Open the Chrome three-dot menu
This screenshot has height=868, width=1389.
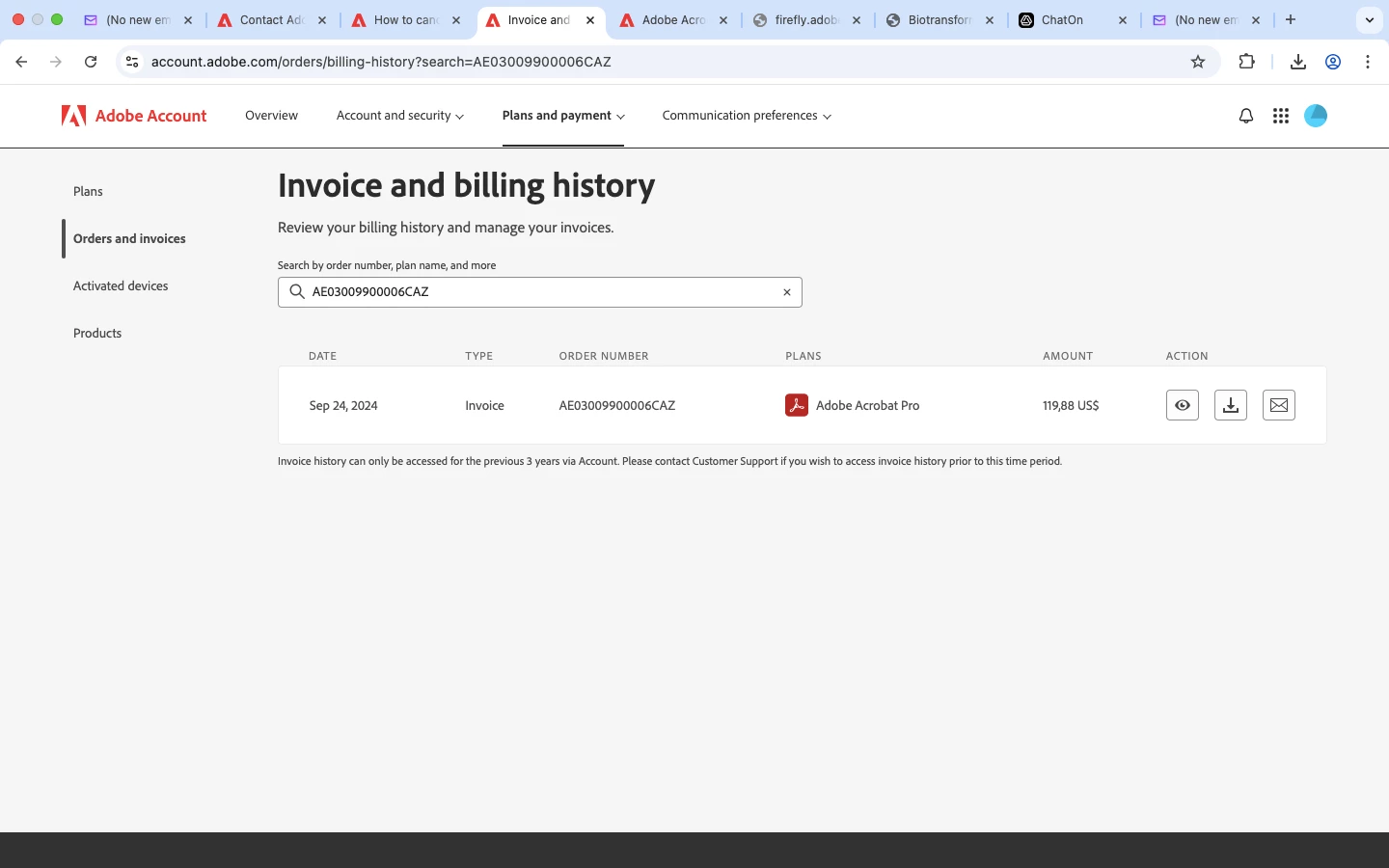click(x=1368, y=62)
